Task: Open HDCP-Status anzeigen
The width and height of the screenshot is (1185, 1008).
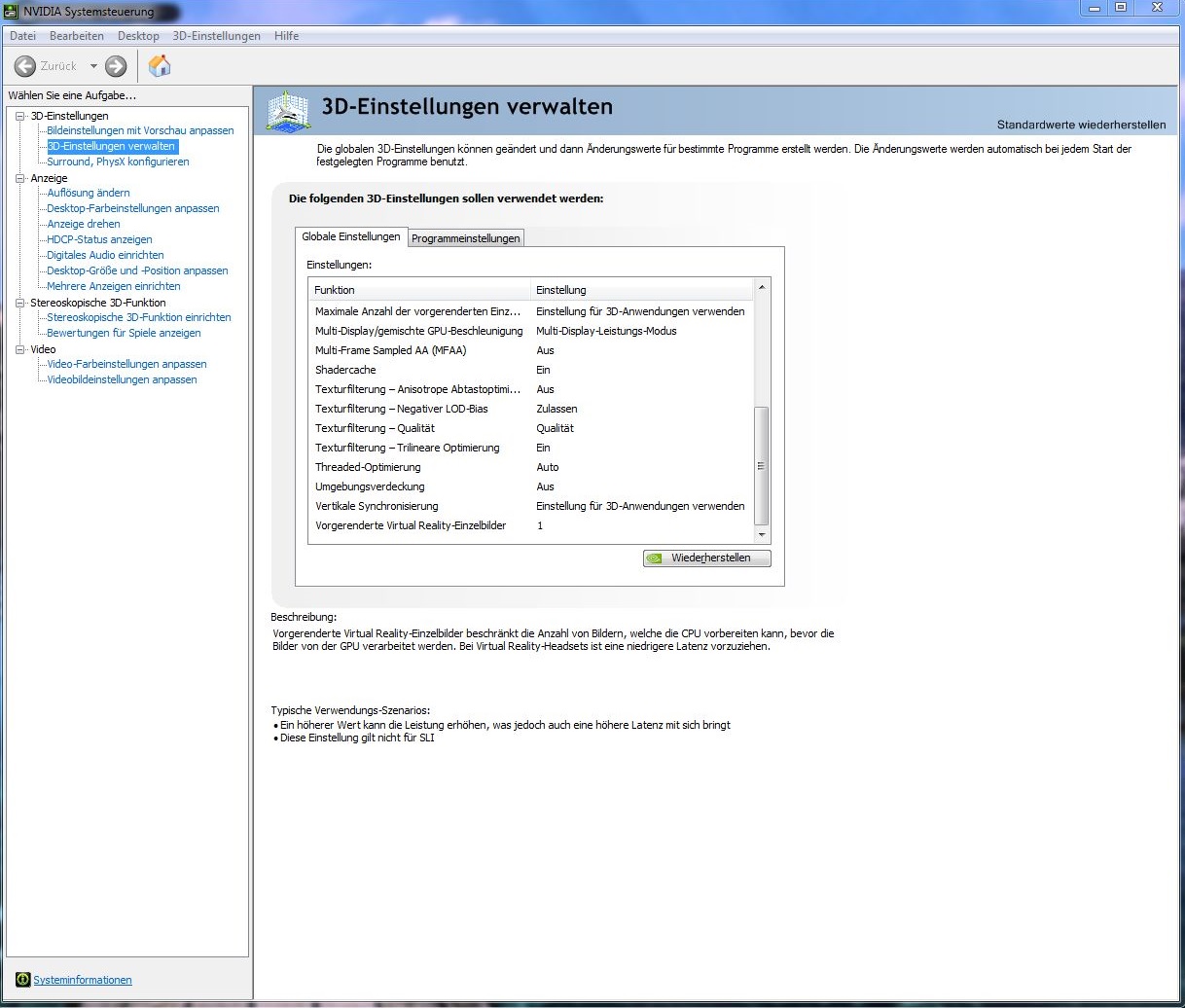Action: (99, 239)
